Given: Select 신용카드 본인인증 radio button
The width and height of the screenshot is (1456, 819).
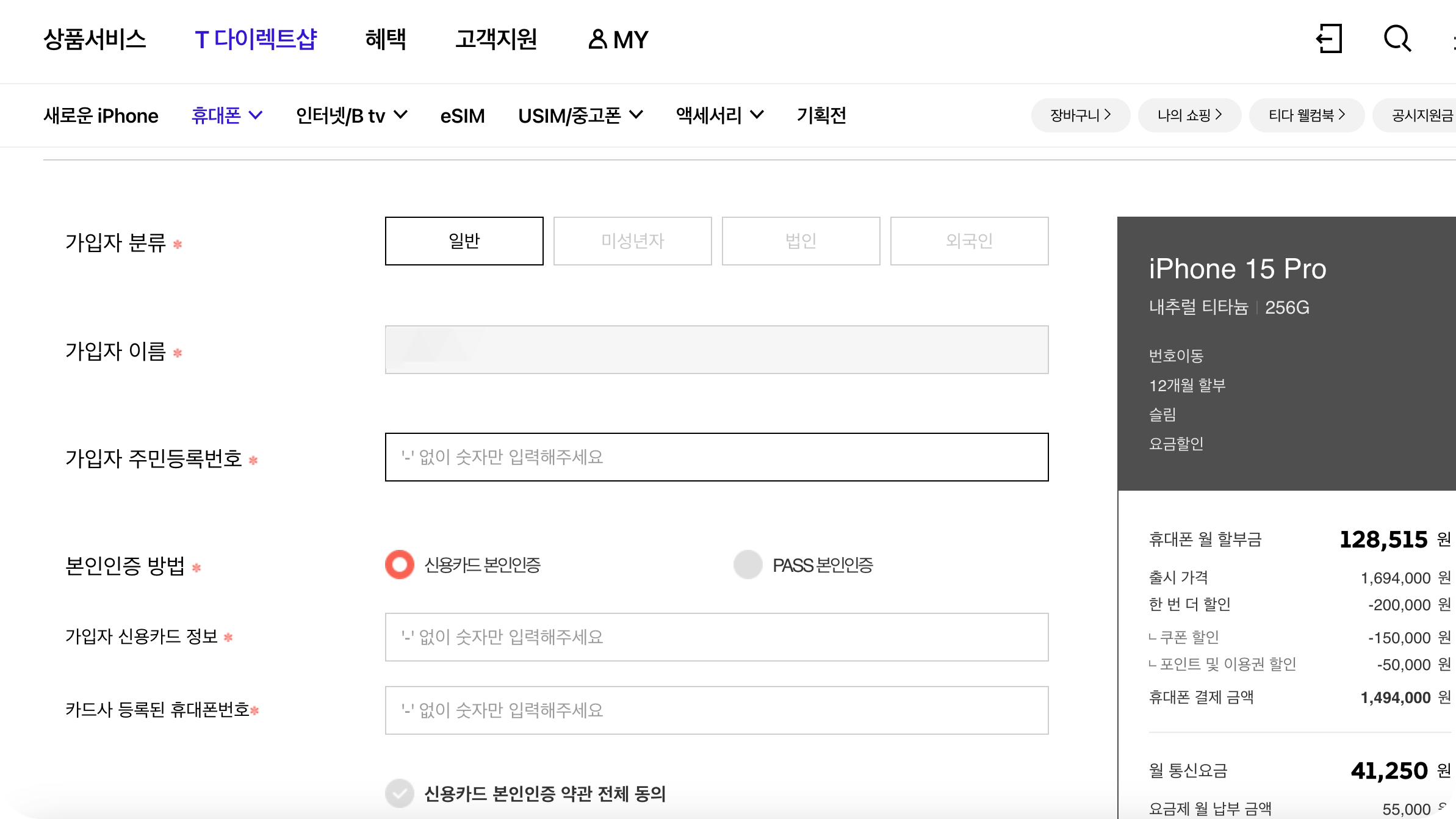Looking at the screenshot, I should [x=400, y=565].
